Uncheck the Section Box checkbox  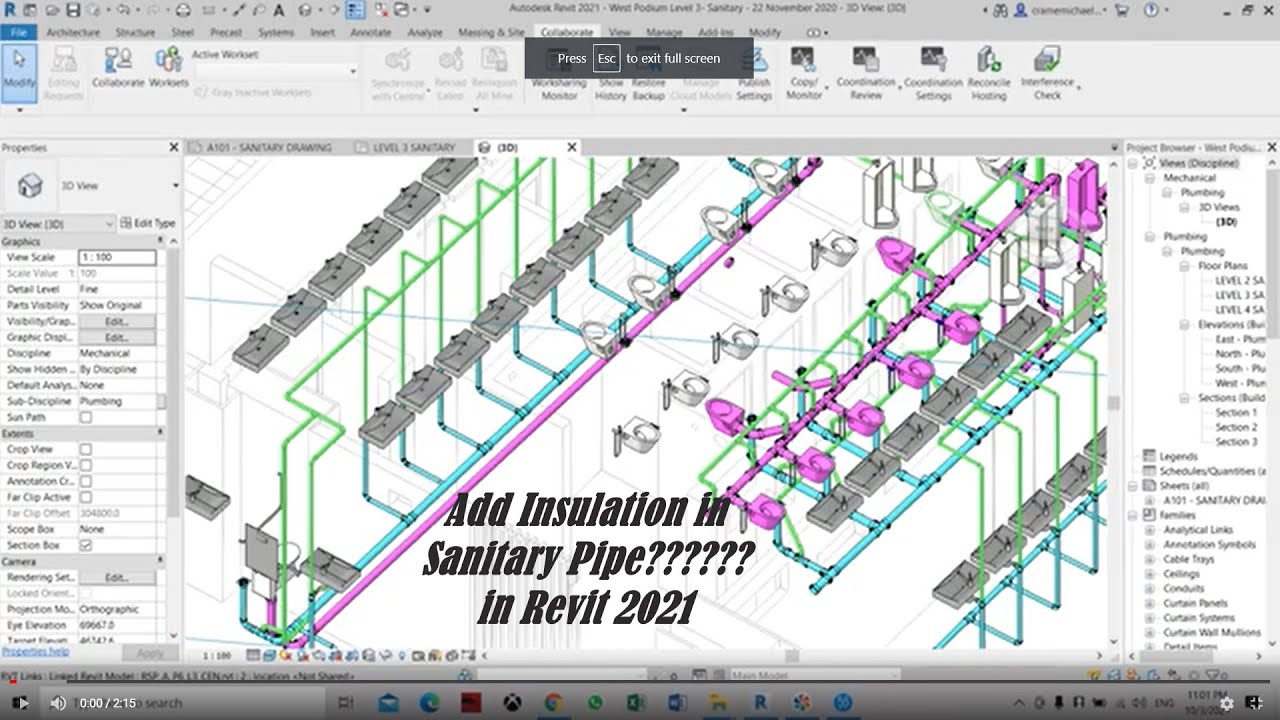tap(86, 545)
